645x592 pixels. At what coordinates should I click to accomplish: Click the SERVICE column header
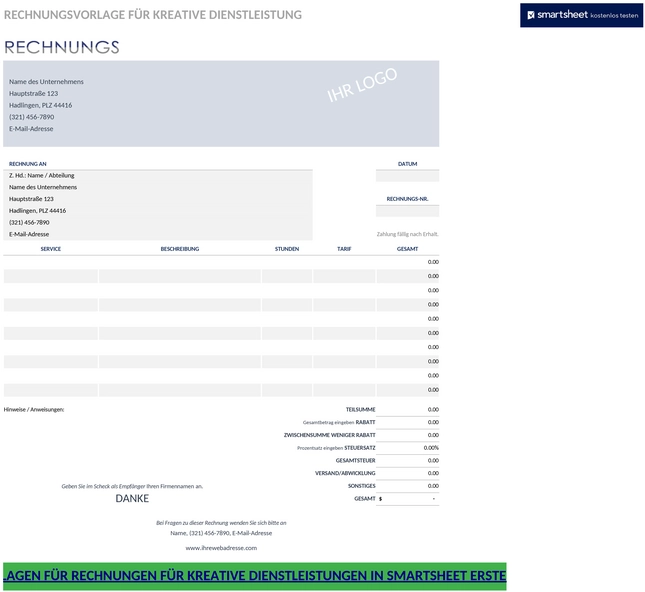(51, 249)
